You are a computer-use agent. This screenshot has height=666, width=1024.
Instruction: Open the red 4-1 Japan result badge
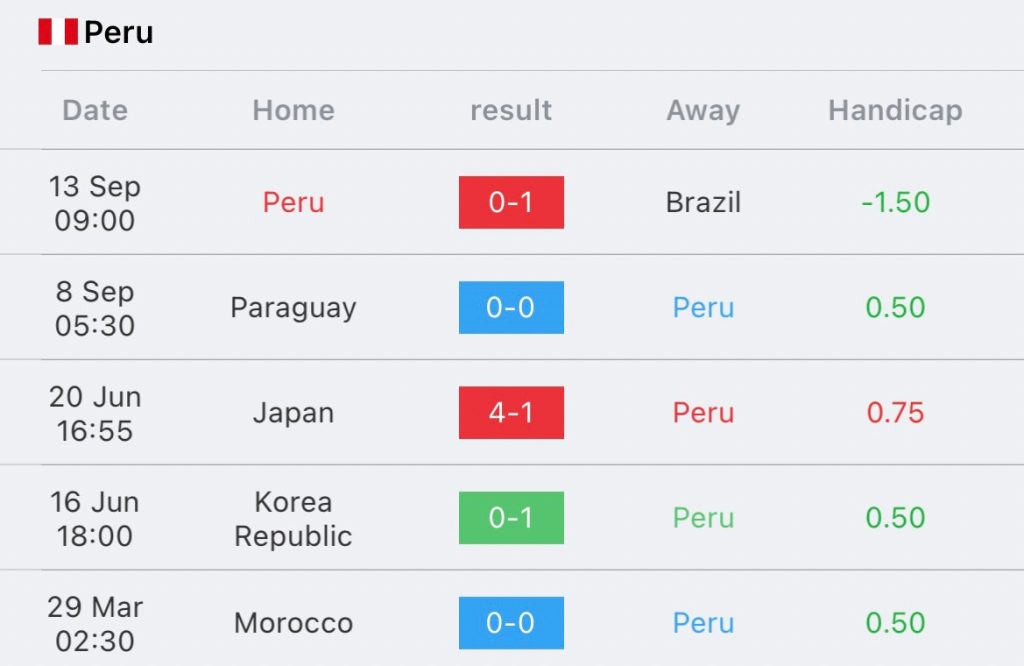[511, 413]
